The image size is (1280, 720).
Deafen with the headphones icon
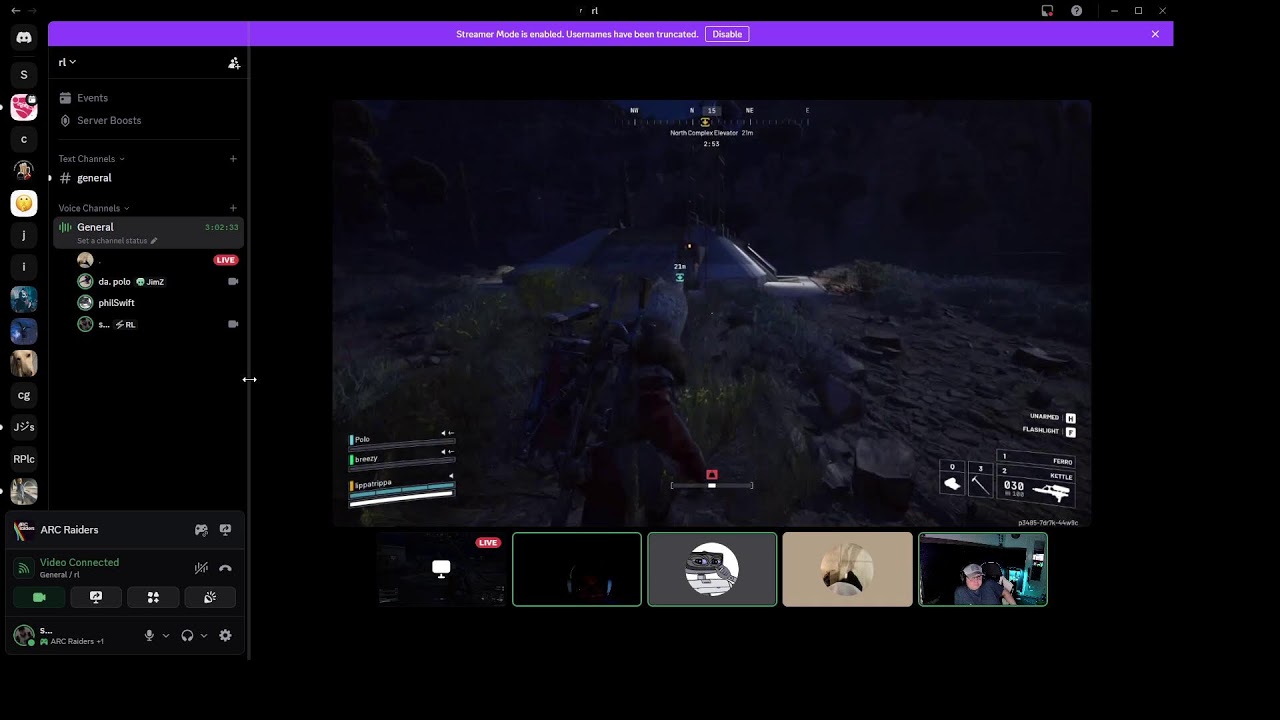click(187, 635)
